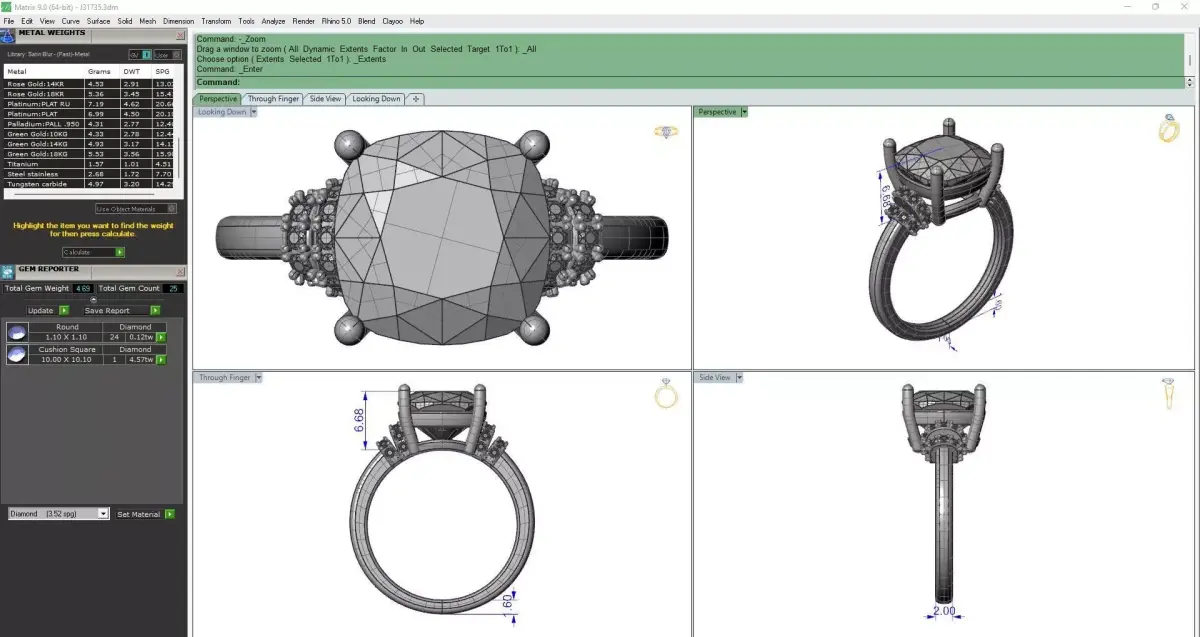Click the Gem Reporter panel icon
The width and height of the screenshot is (1200, 637).
[x=8, y=272]
